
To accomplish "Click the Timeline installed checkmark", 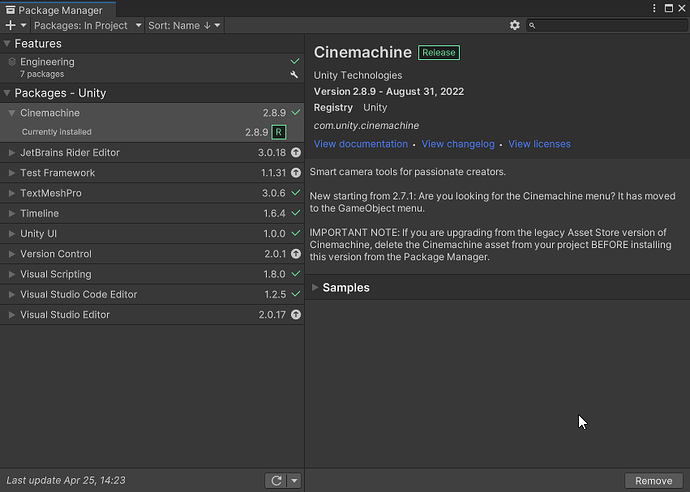I will pyautogui.click(x=296, y=213).
